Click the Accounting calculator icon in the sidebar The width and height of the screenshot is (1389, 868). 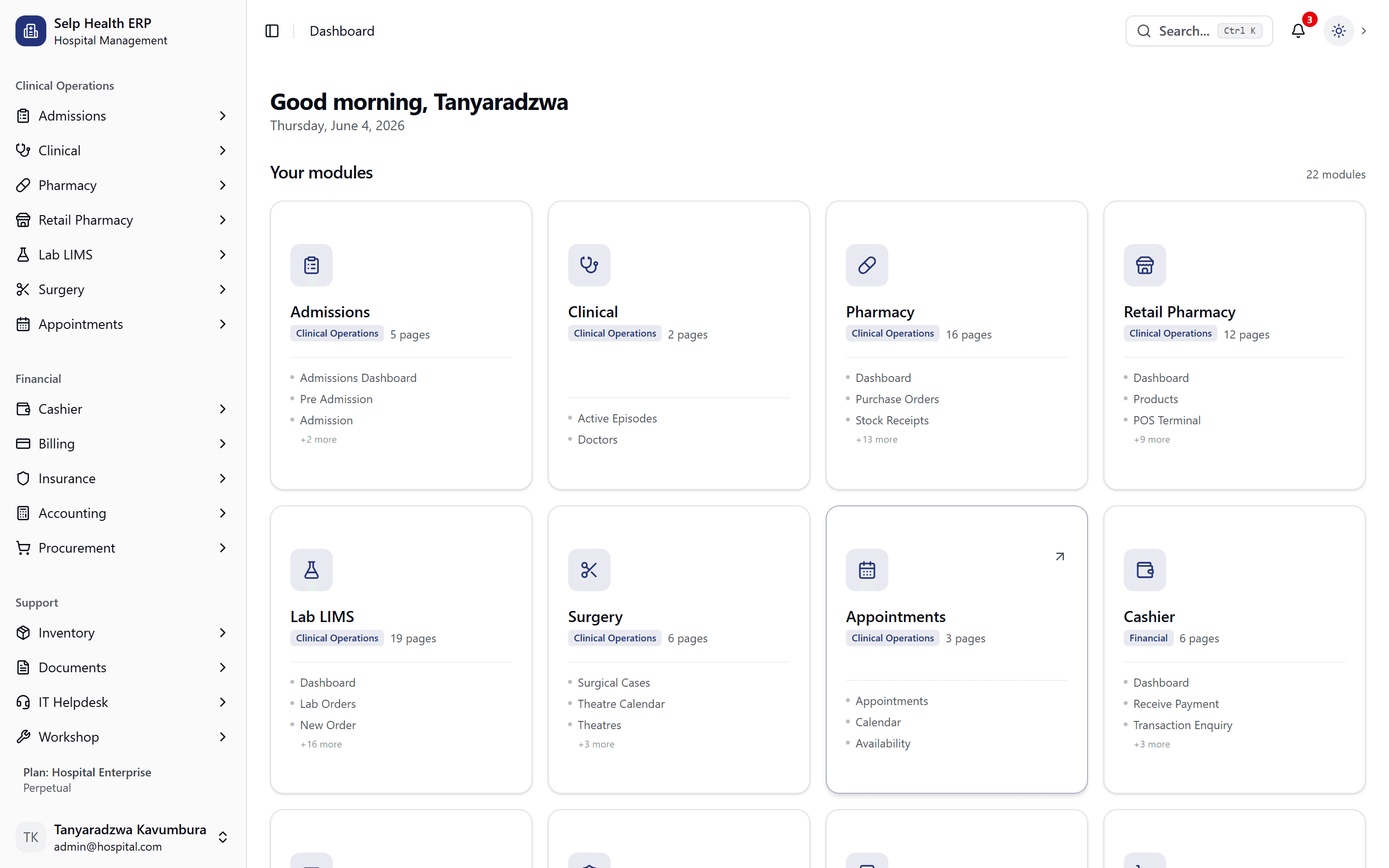tap(23, 513)
